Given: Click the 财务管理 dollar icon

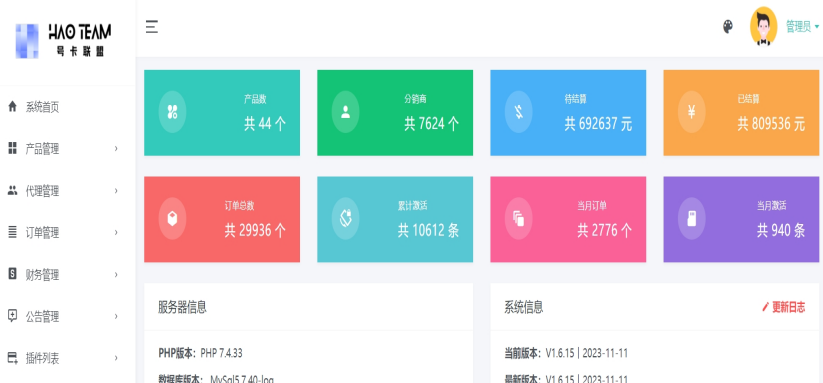Looking at the screenshot, I should pos(13,273).
